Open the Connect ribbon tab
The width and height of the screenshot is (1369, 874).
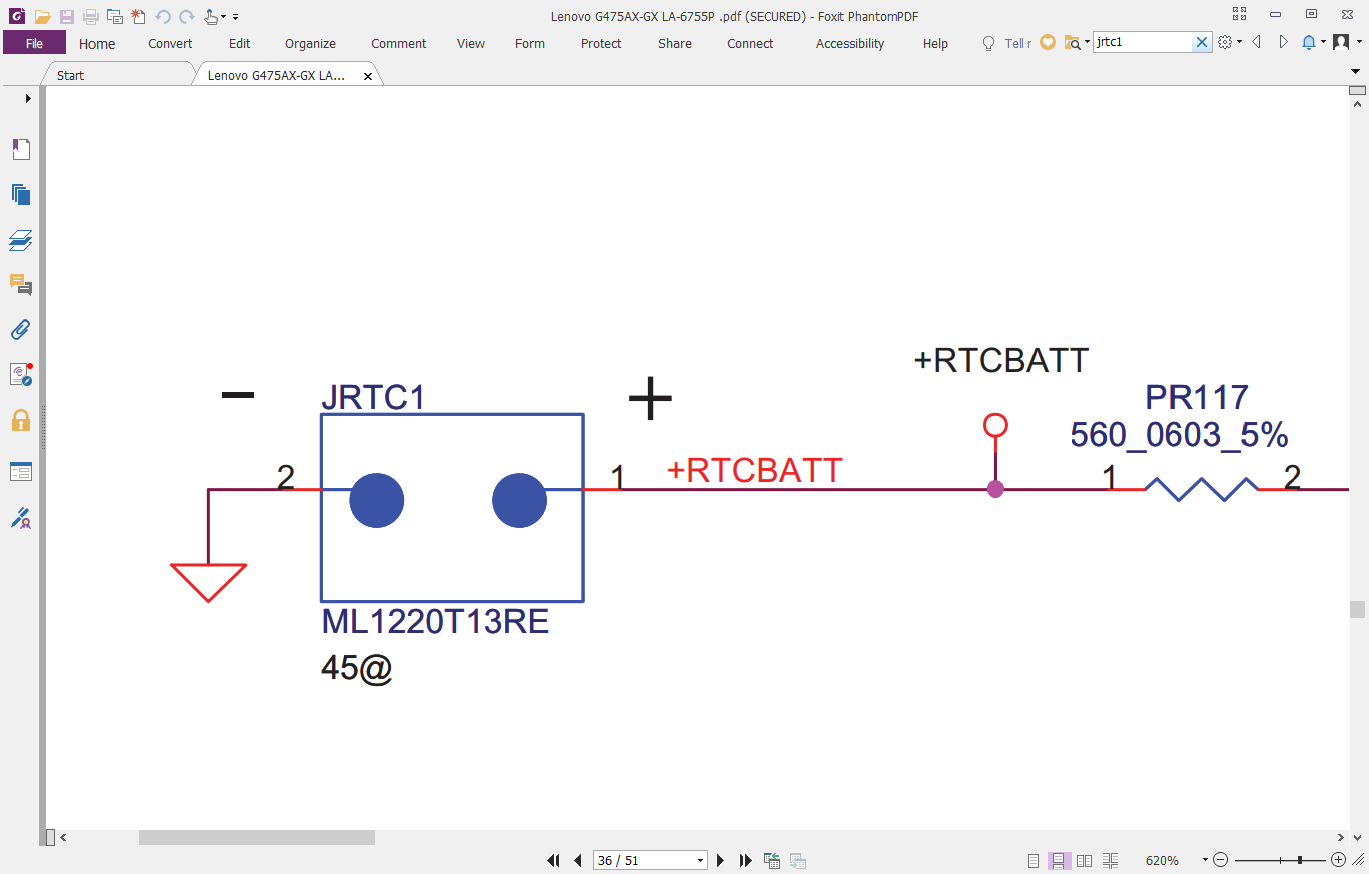coord(750,44)
